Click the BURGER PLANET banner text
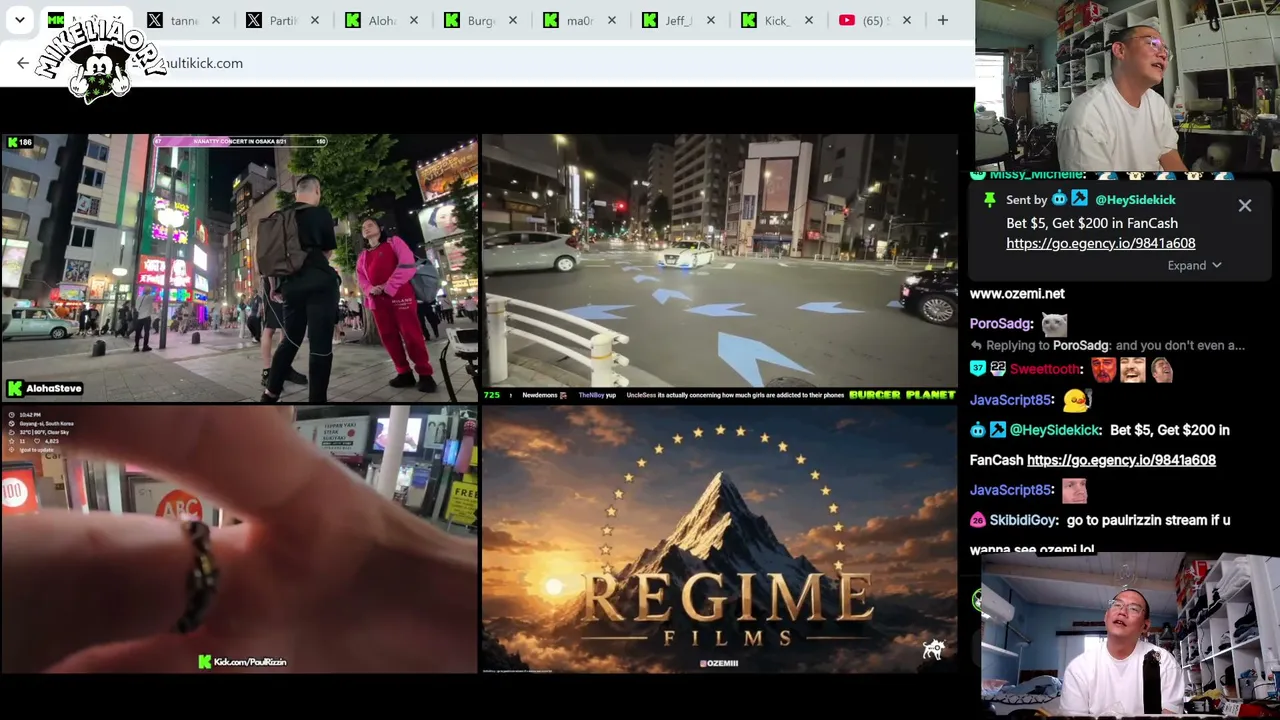 pos(902,395)
